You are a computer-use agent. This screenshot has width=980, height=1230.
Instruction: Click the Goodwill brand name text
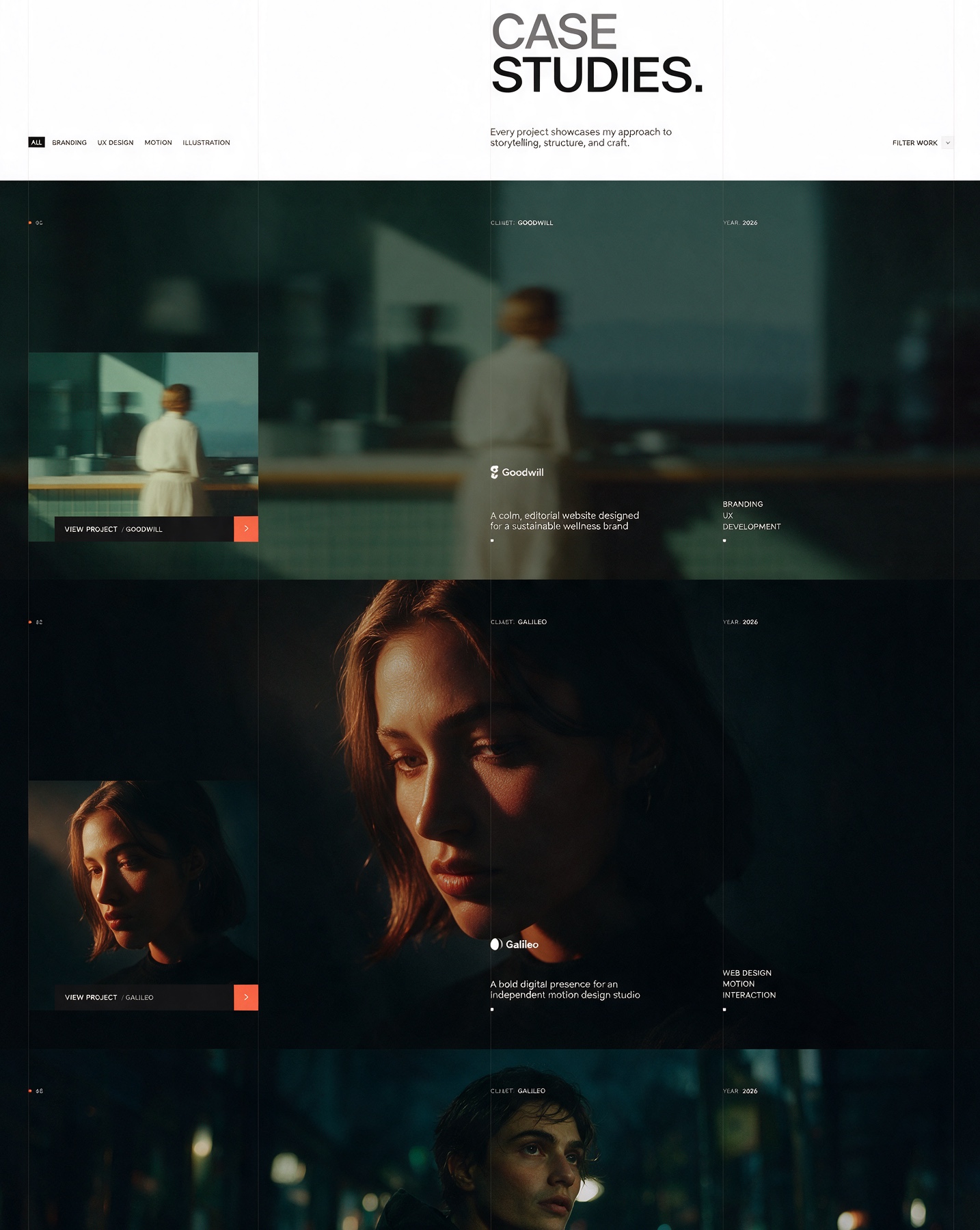523,472
